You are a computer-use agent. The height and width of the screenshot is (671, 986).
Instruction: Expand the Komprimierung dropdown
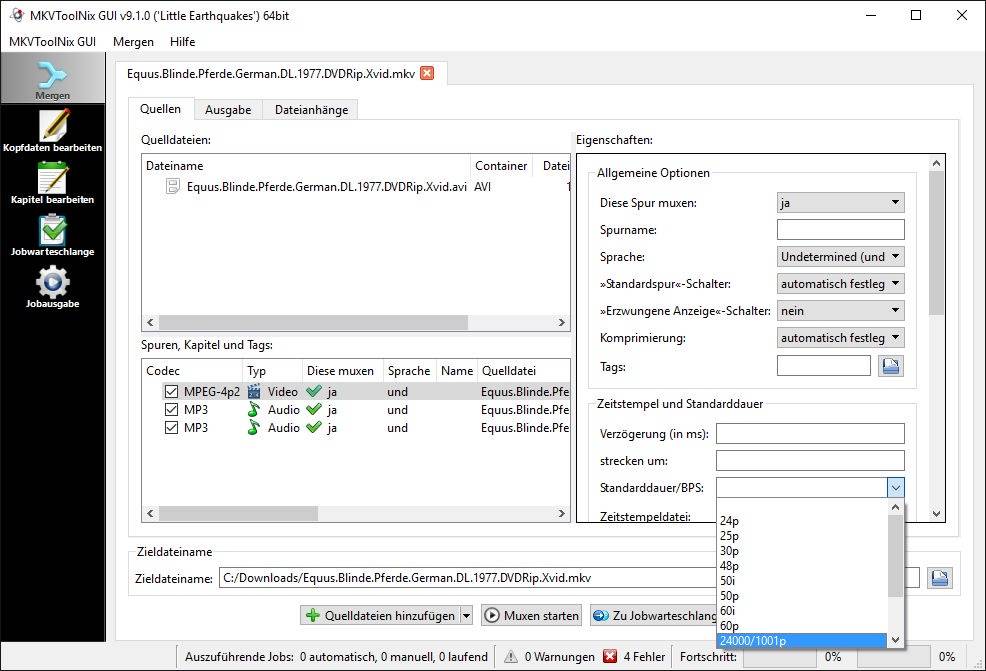[x=840, y=338]
